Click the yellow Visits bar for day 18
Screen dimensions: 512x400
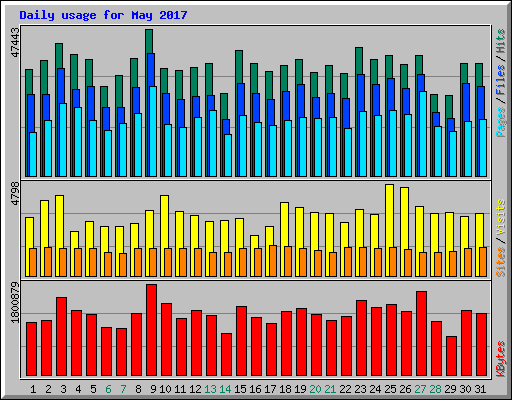pos(284,239)
